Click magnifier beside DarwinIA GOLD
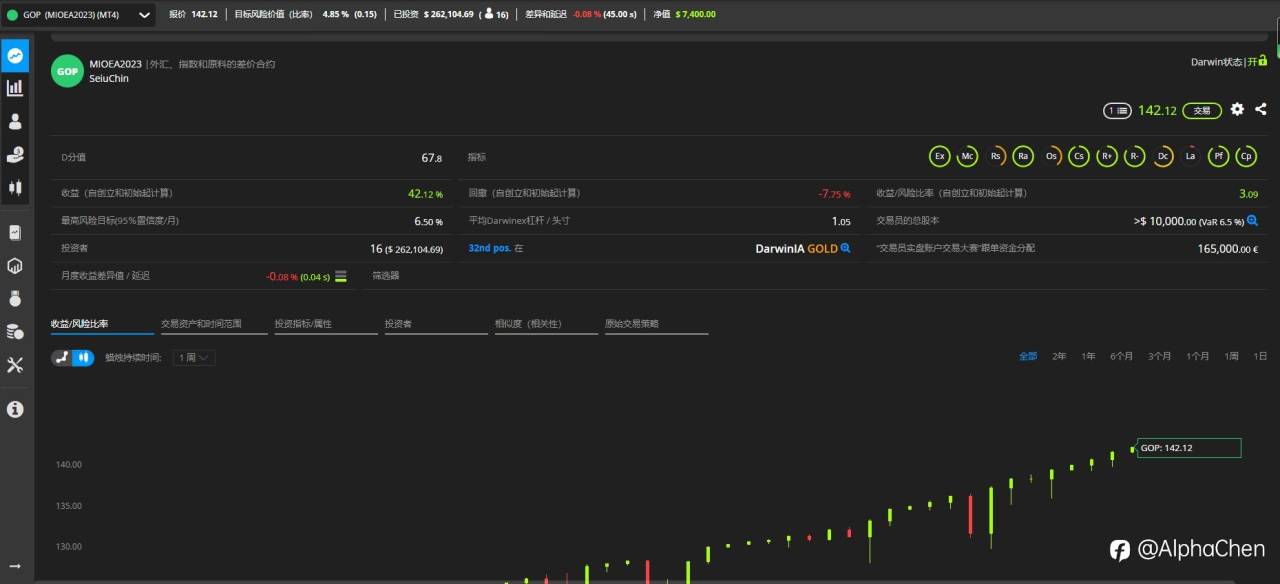 [845, 248]
